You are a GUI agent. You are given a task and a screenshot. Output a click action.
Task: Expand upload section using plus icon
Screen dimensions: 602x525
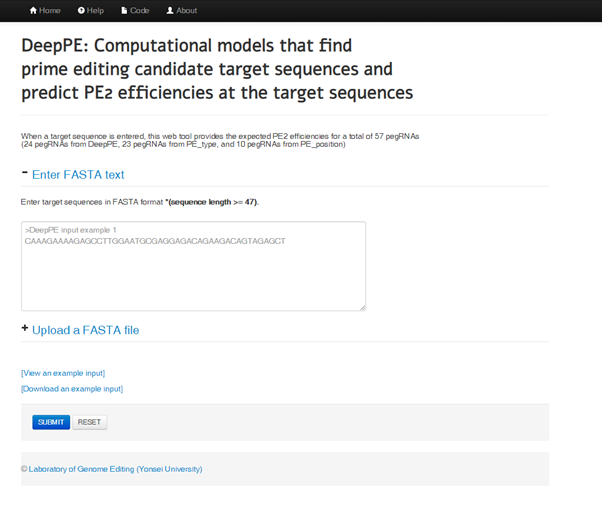25,328
